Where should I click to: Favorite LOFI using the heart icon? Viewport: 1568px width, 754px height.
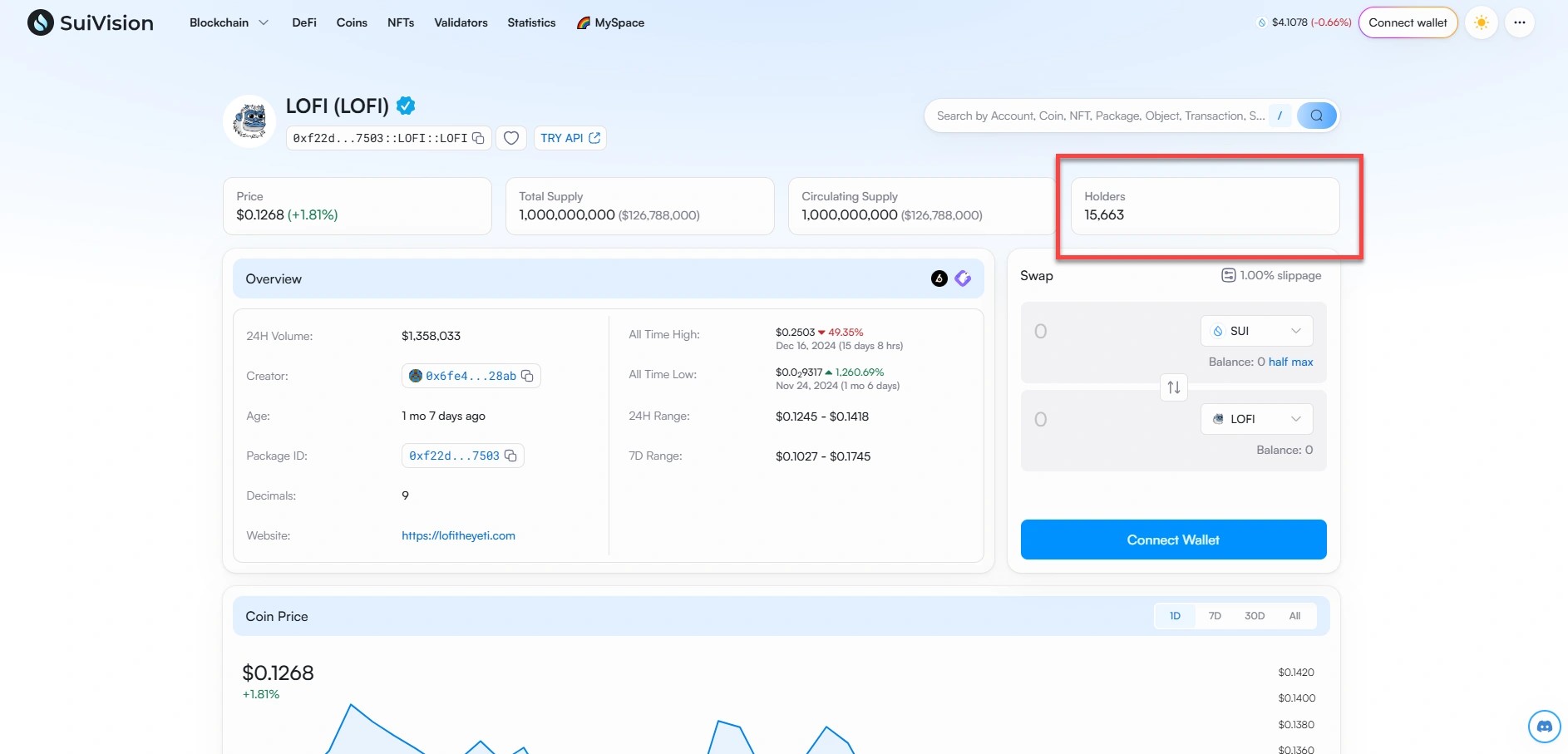click(510, 138)
